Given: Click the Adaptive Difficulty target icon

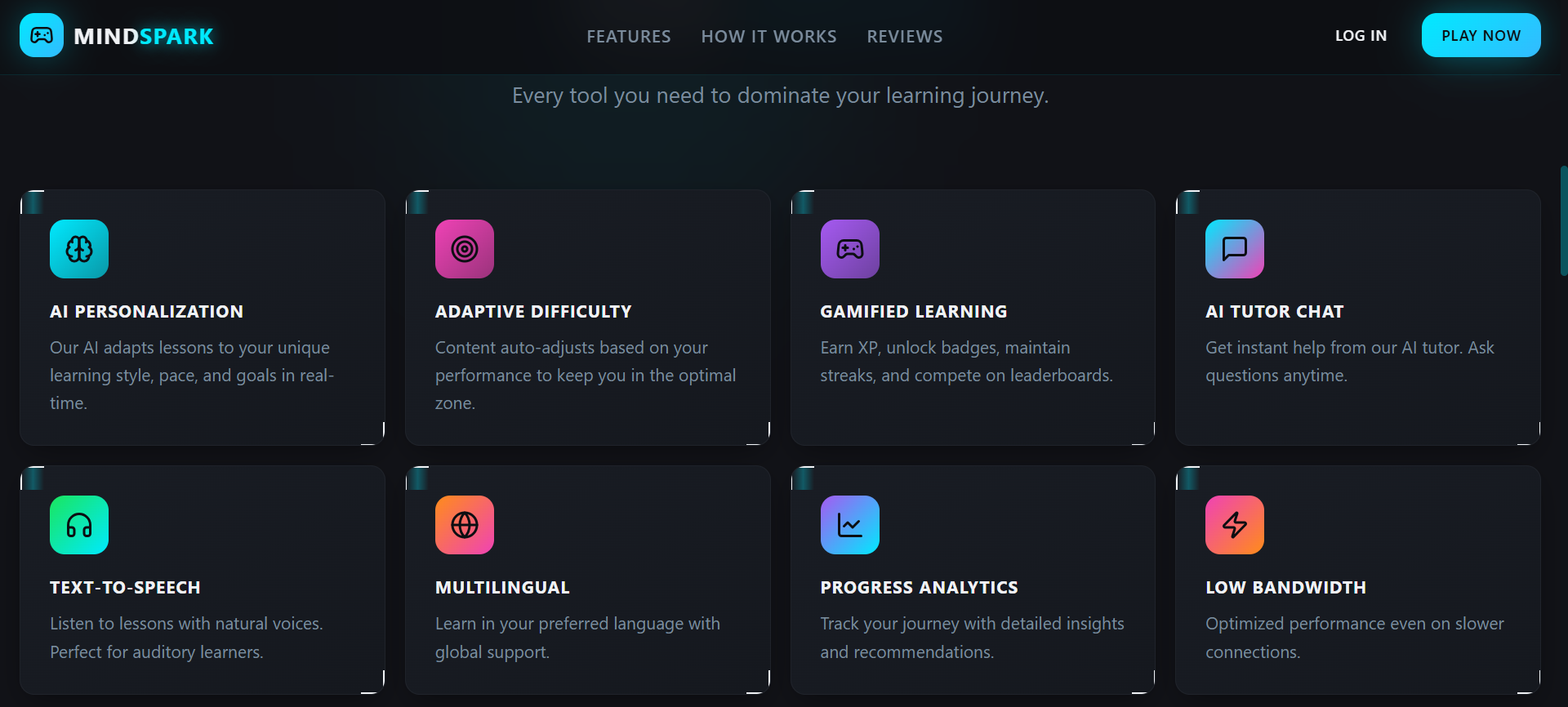Looking at the screenshot, I should [465, 249].
